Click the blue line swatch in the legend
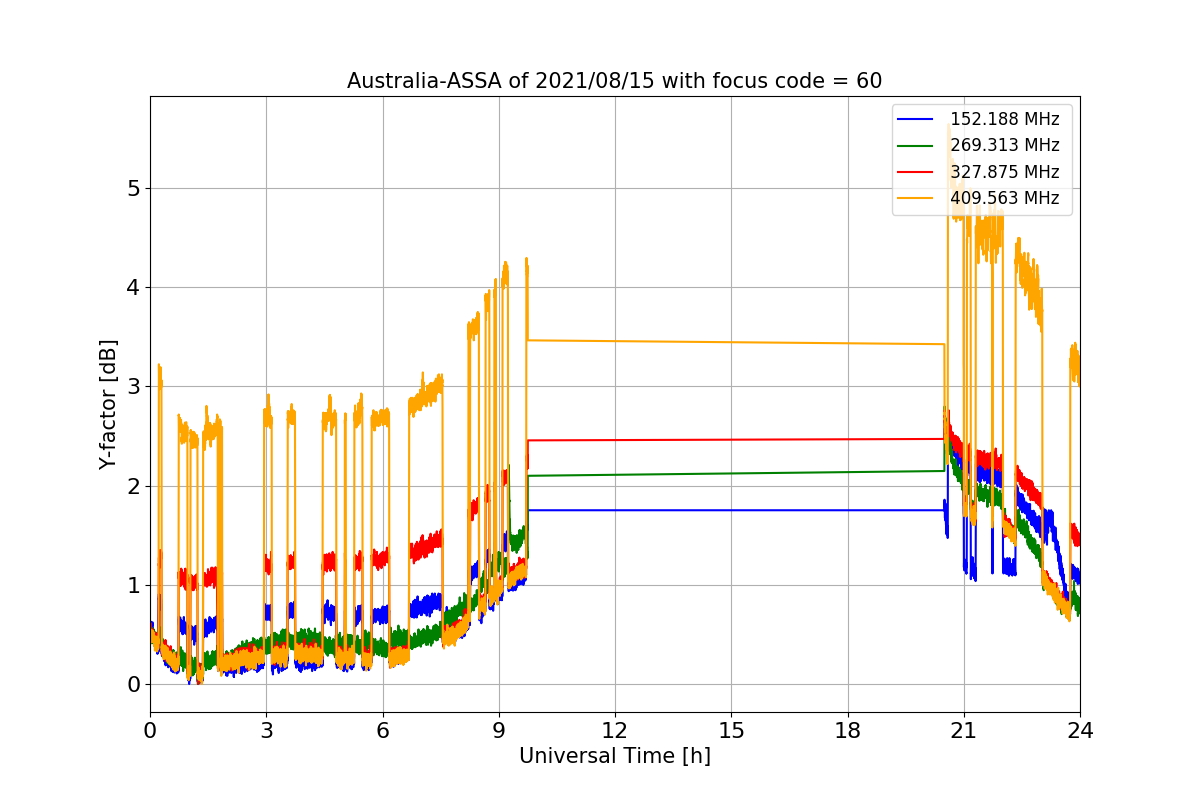 pos(916,120)
